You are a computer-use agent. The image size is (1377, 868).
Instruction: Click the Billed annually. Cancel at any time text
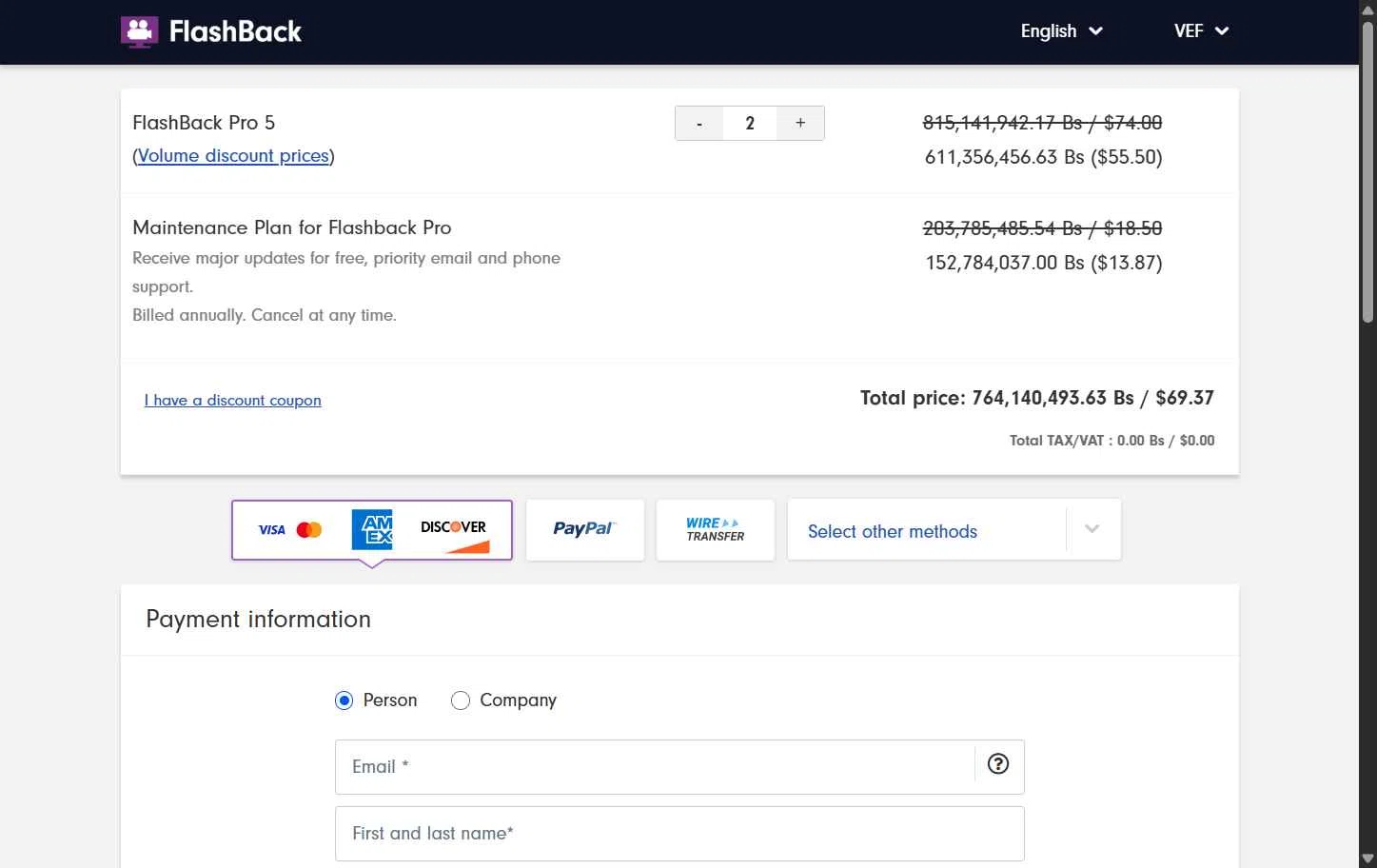(265, 315)
